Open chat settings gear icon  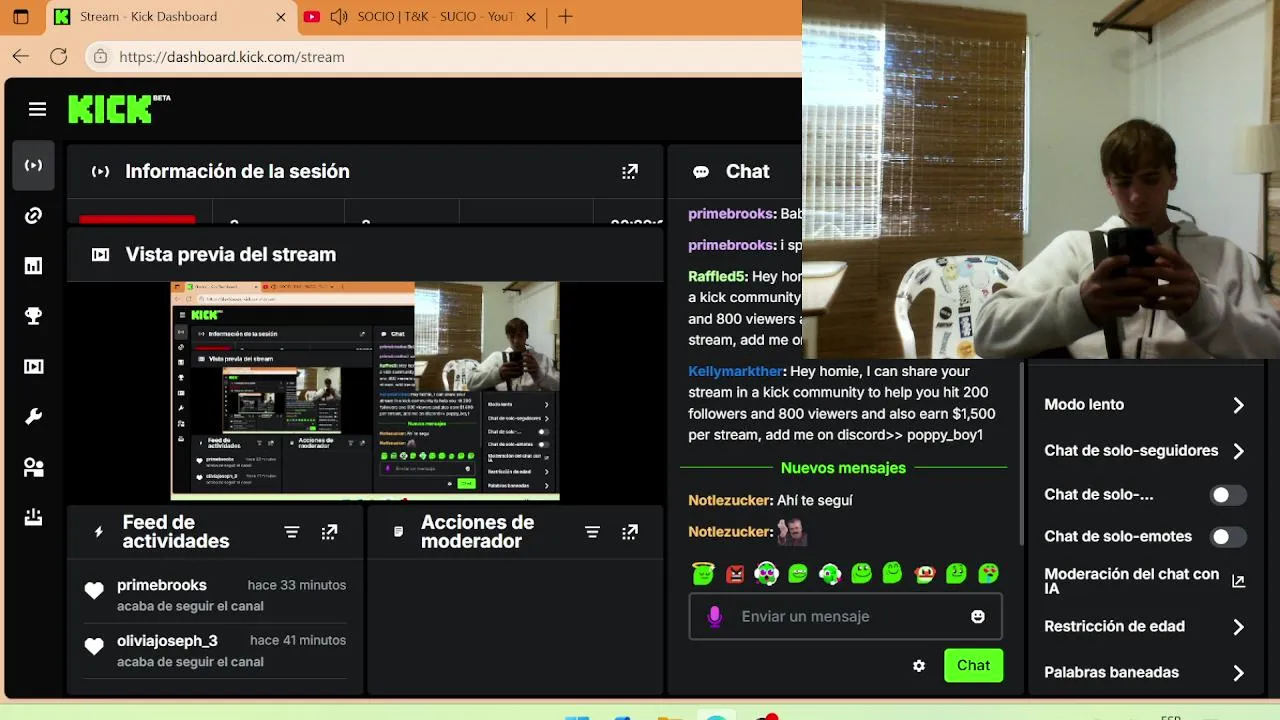coord(919,666)
